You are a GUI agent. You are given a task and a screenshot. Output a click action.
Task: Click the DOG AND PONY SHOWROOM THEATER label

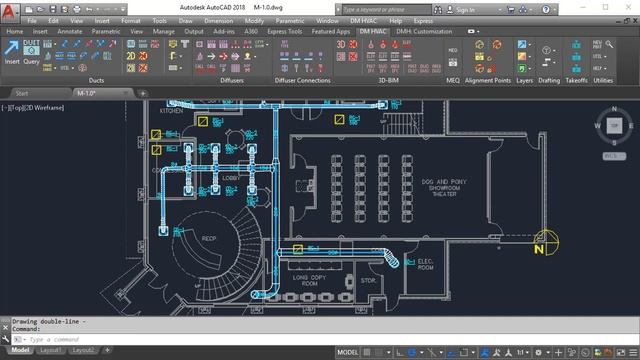(x=444, y=188)
